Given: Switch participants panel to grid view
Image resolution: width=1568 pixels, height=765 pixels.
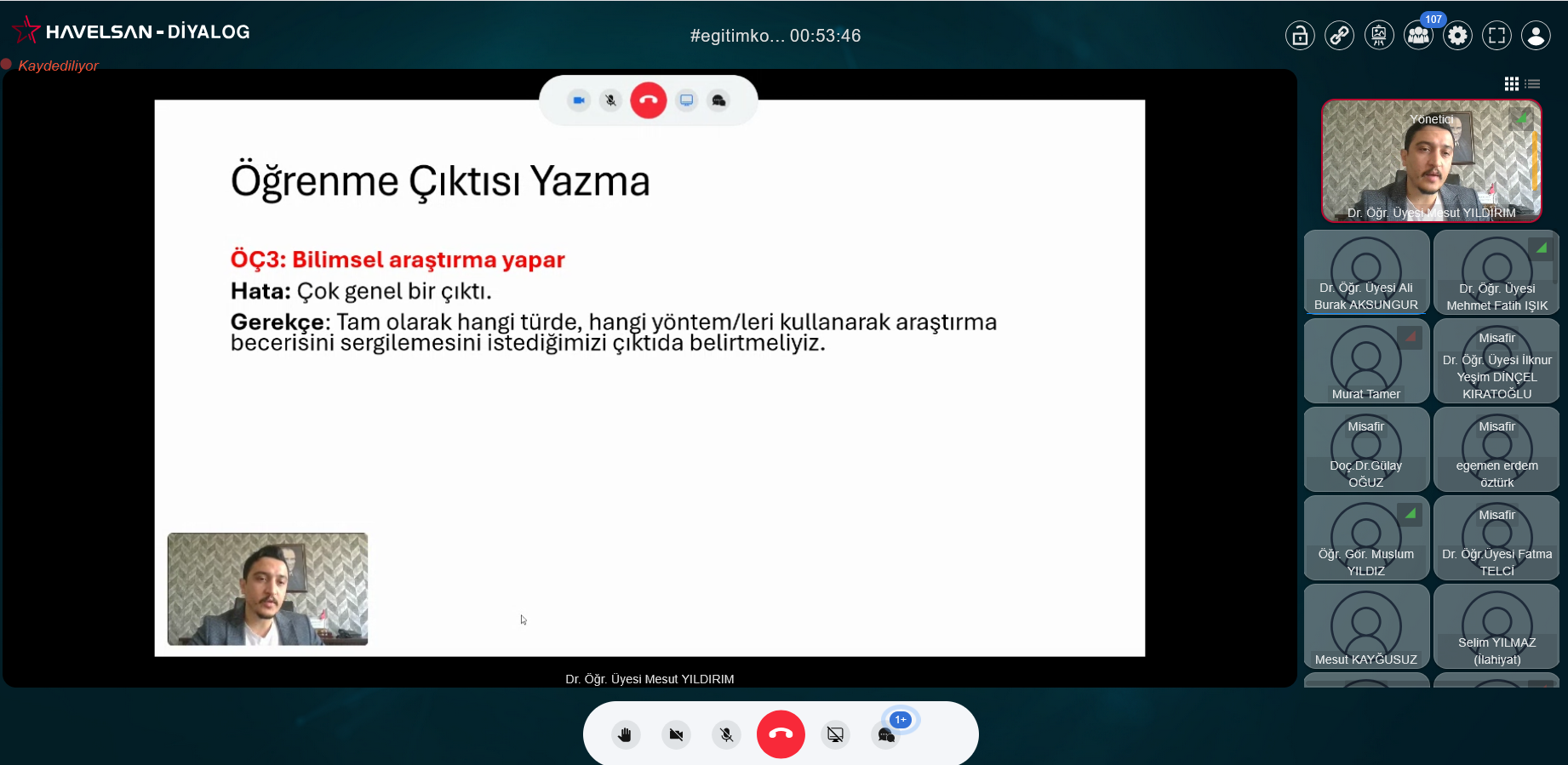Looking at the screenshot, I should point(1511,83).
